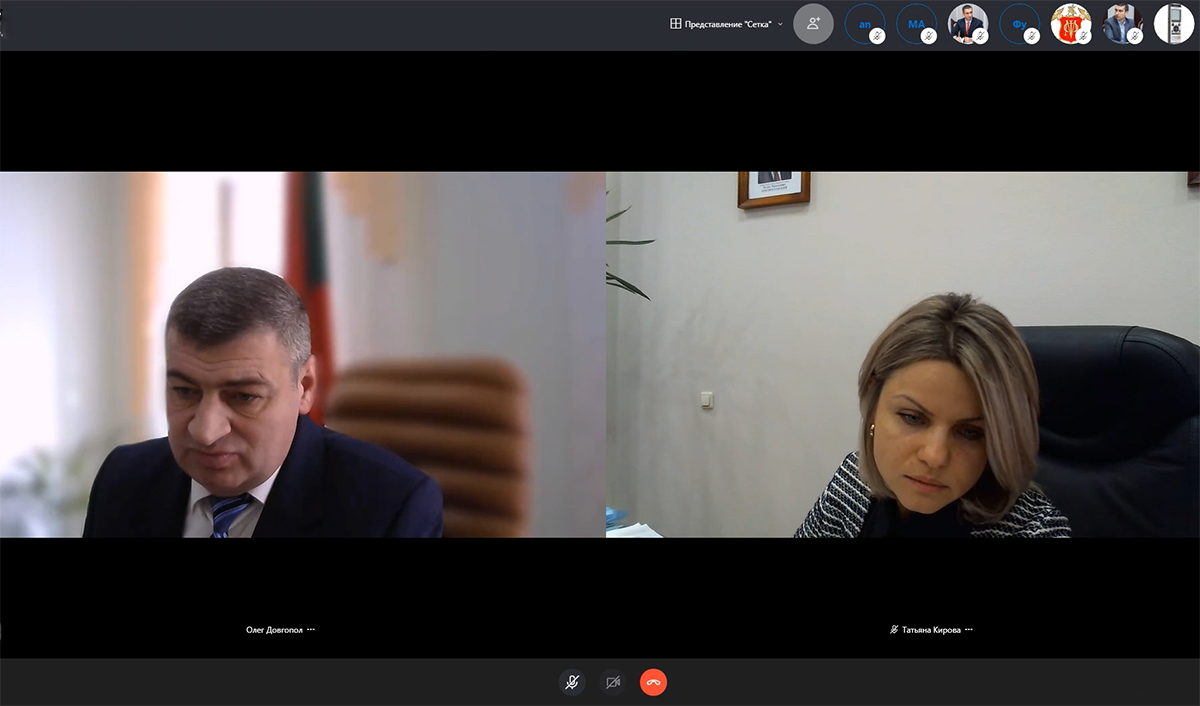The image size is (1200, 706).
Task: Click the red coat of arms avatar
Action: 1070,23
